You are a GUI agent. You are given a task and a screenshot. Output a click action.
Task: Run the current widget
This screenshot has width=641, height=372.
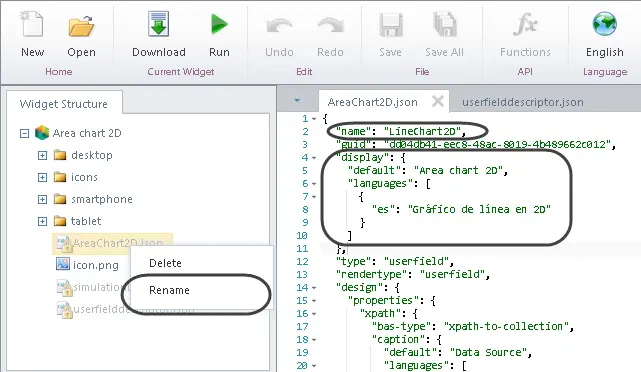[219, 24]
